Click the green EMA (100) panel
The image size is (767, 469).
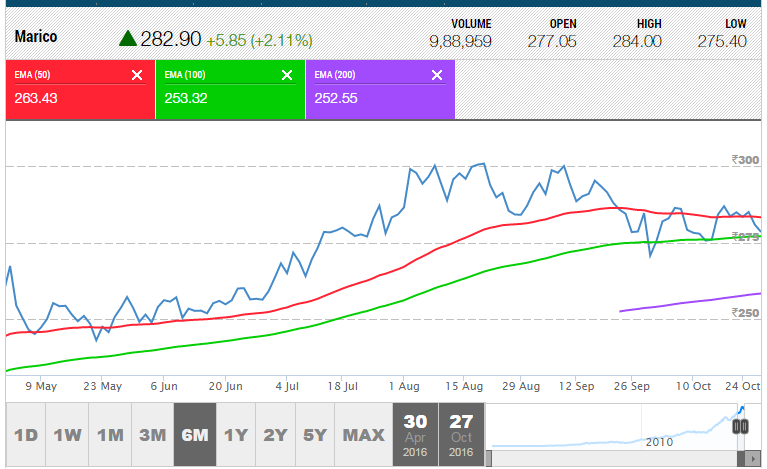pos(230,89)
